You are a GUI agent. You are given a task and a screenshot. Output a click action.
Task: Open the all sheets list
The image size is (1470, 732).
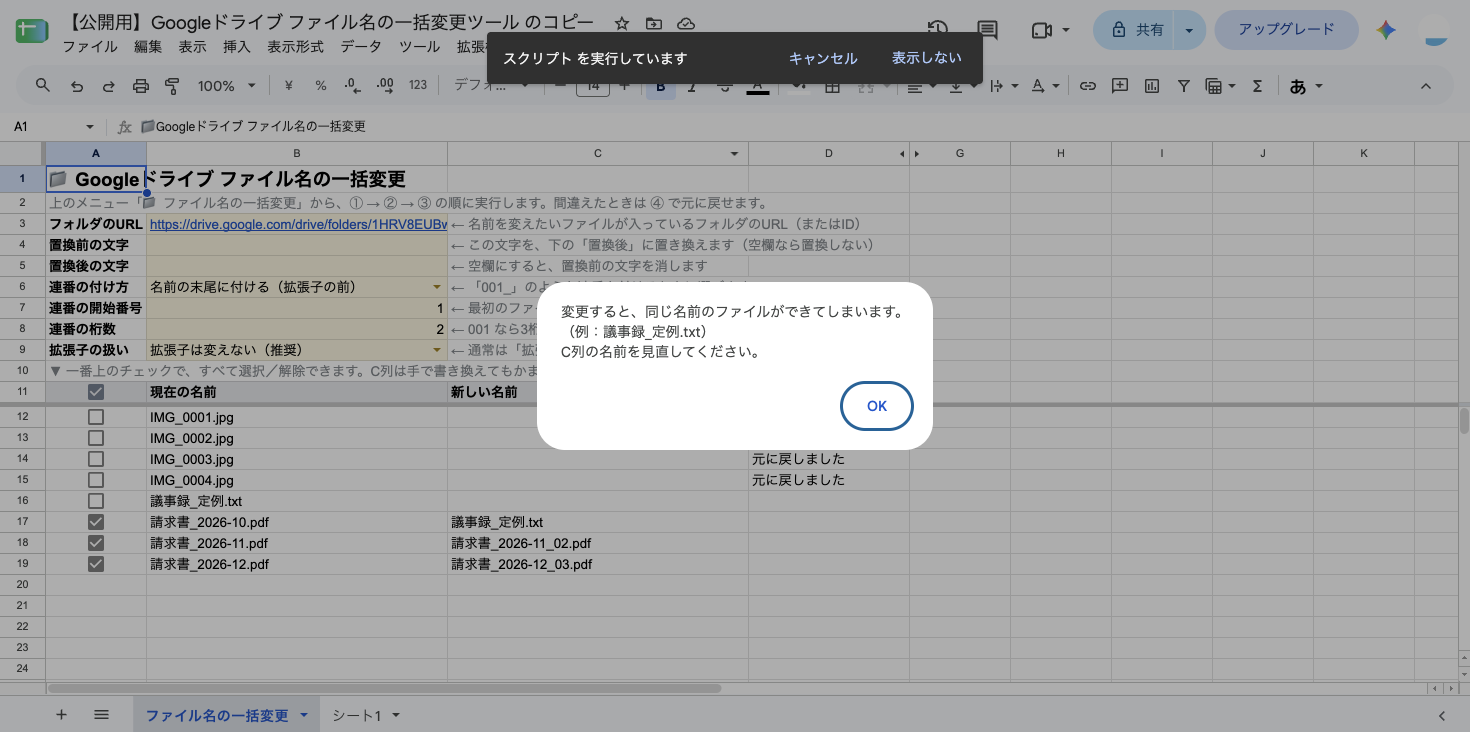click(101, 715)
